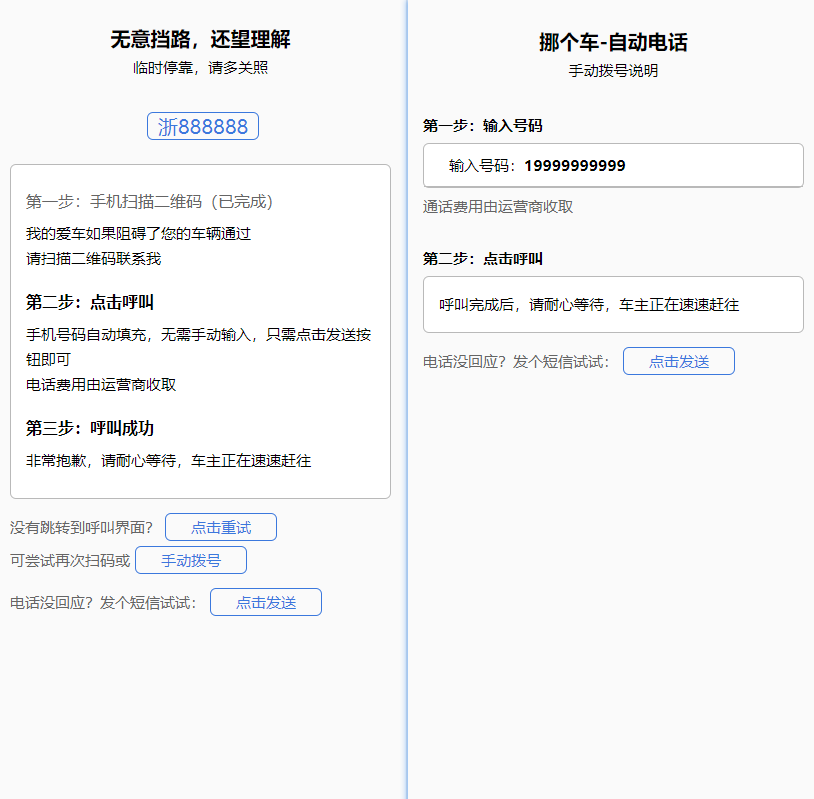Click the 手动拨号 manual dial button

pos(190,560)
